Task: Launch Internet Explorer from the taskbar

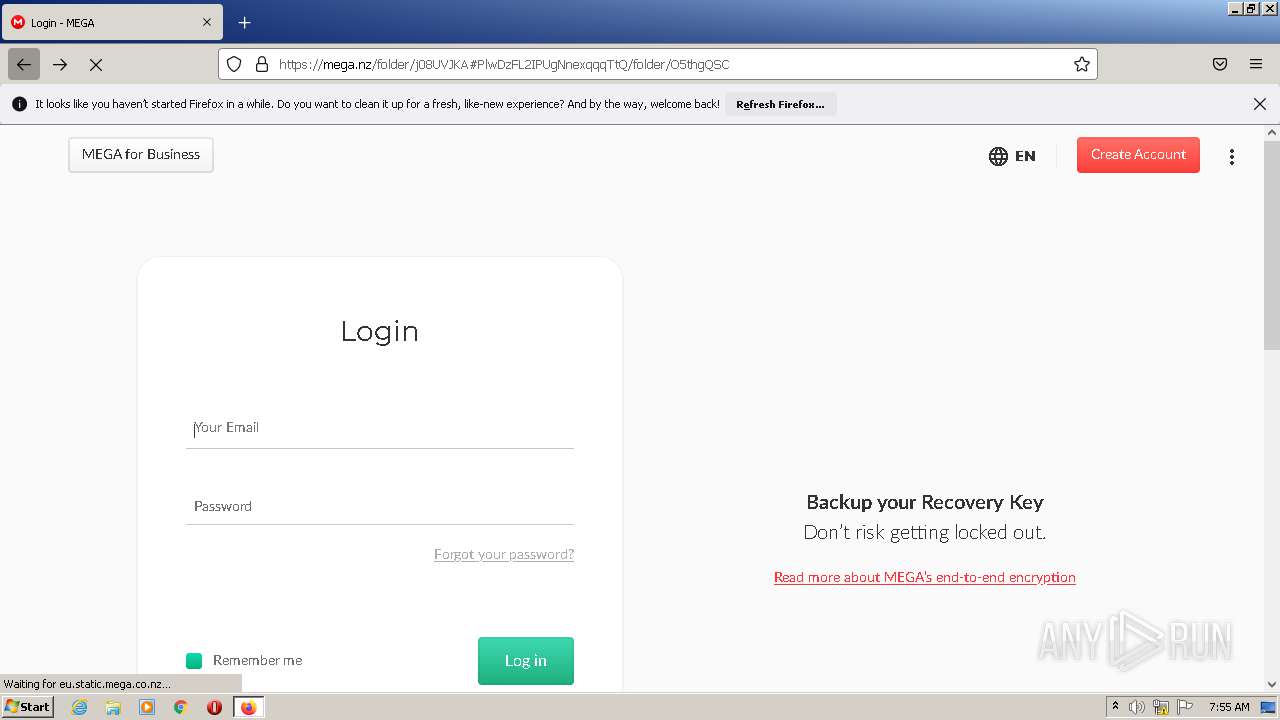Action: tap(80, 707)
